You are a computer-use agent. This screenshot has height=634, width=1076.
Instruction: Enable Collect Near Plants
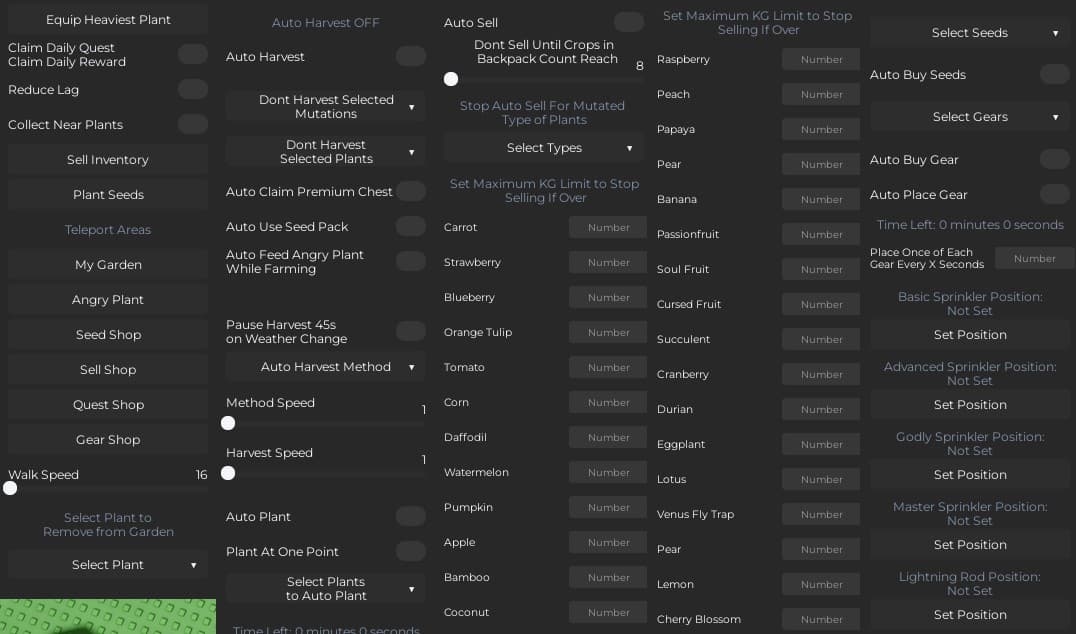point(192,124)
